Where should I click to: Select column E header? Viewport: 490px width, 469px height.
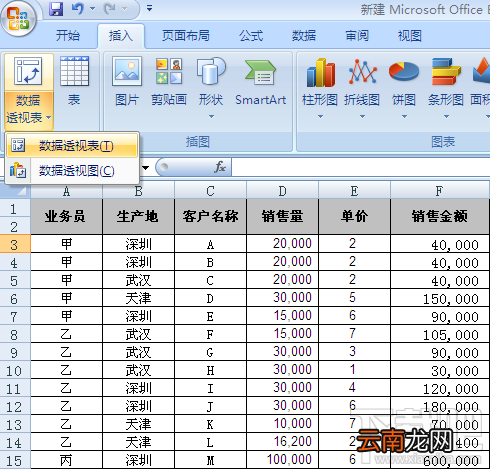pyautogui.click(x=354, y=191)
